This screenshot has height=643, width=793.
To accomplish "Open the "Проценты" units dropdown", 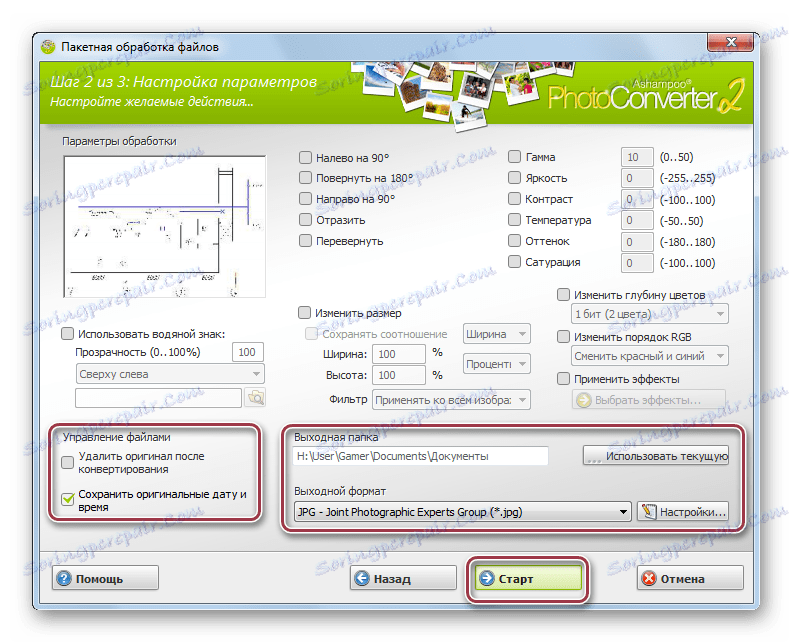I will tap(496, 364).
